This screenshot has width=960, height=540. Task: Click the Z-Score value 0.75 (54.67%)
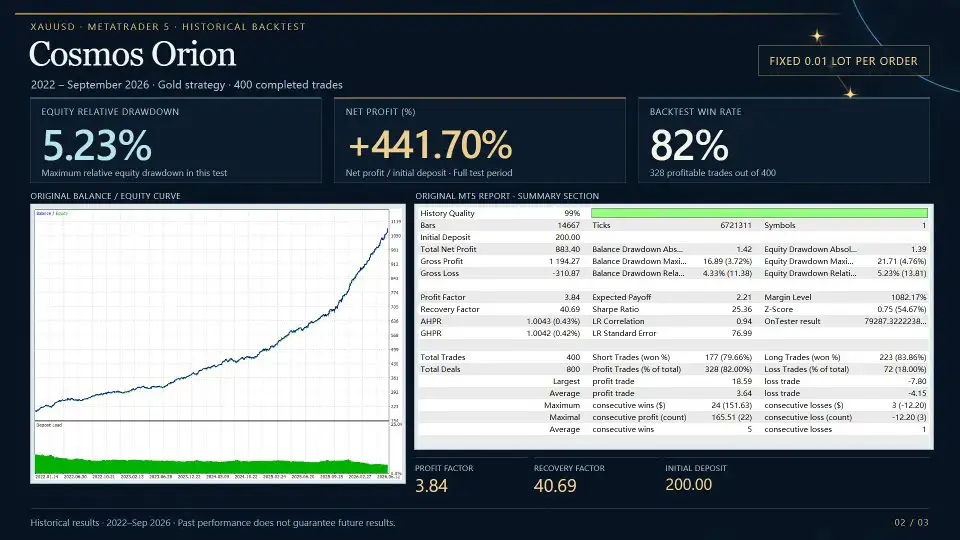pos(902,309)
